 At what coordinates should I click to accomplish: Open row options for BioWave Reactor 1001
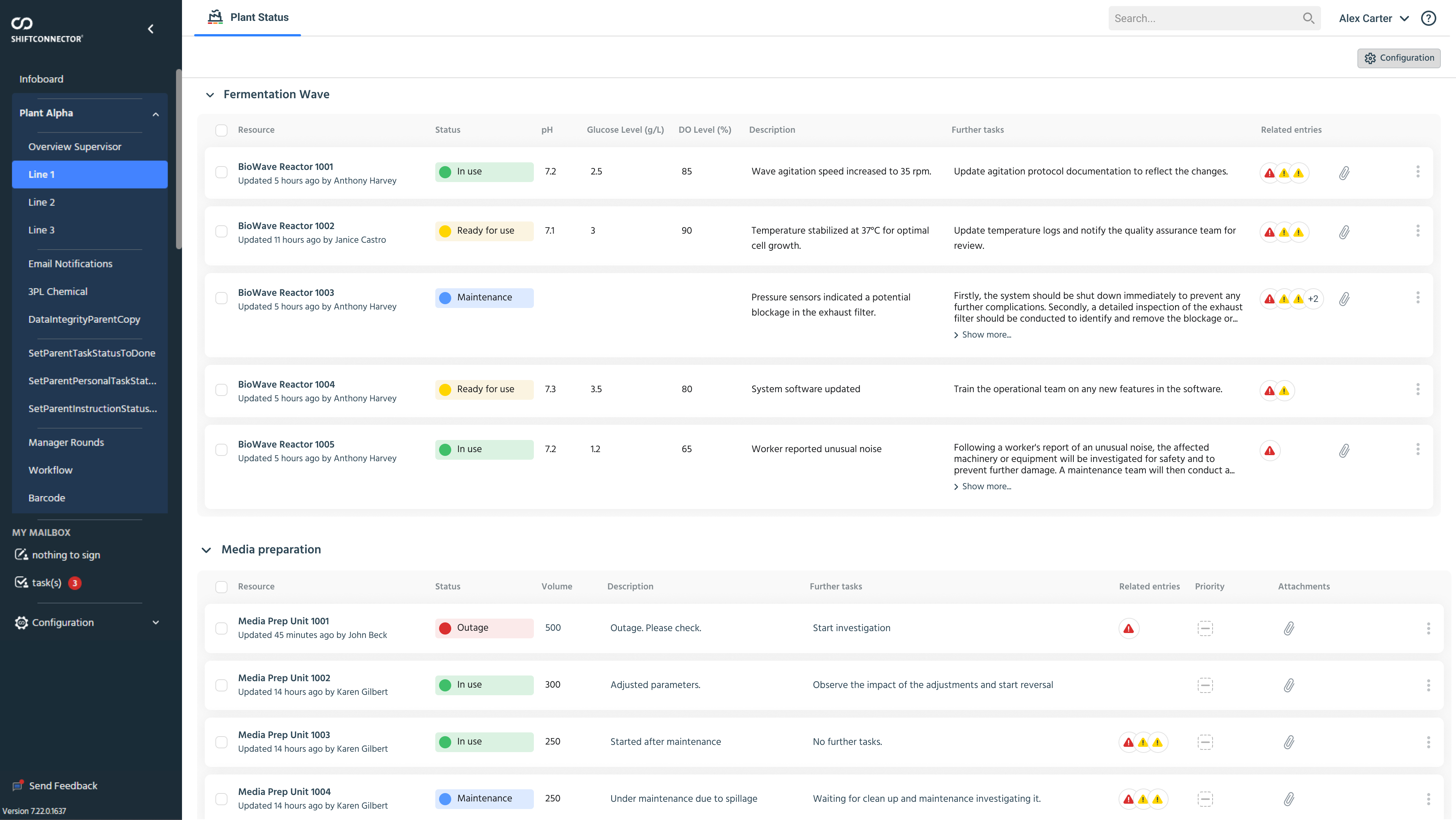[x=1418, y=171]
